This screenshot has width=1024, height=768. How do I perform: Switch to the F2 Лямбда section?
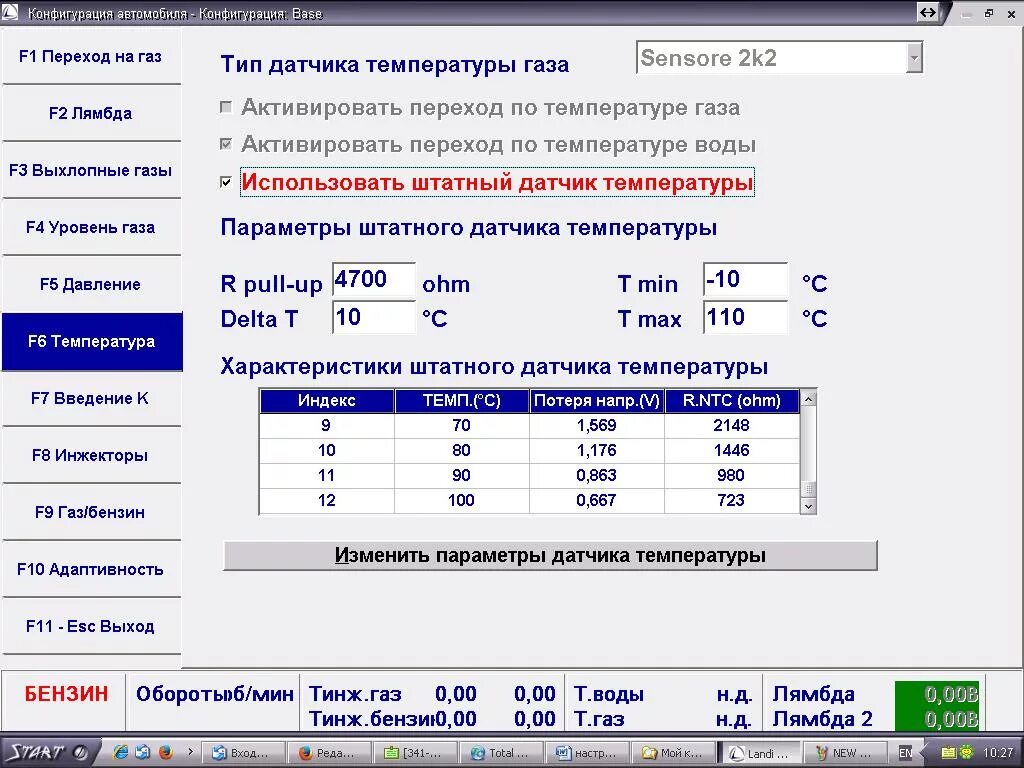91,113
